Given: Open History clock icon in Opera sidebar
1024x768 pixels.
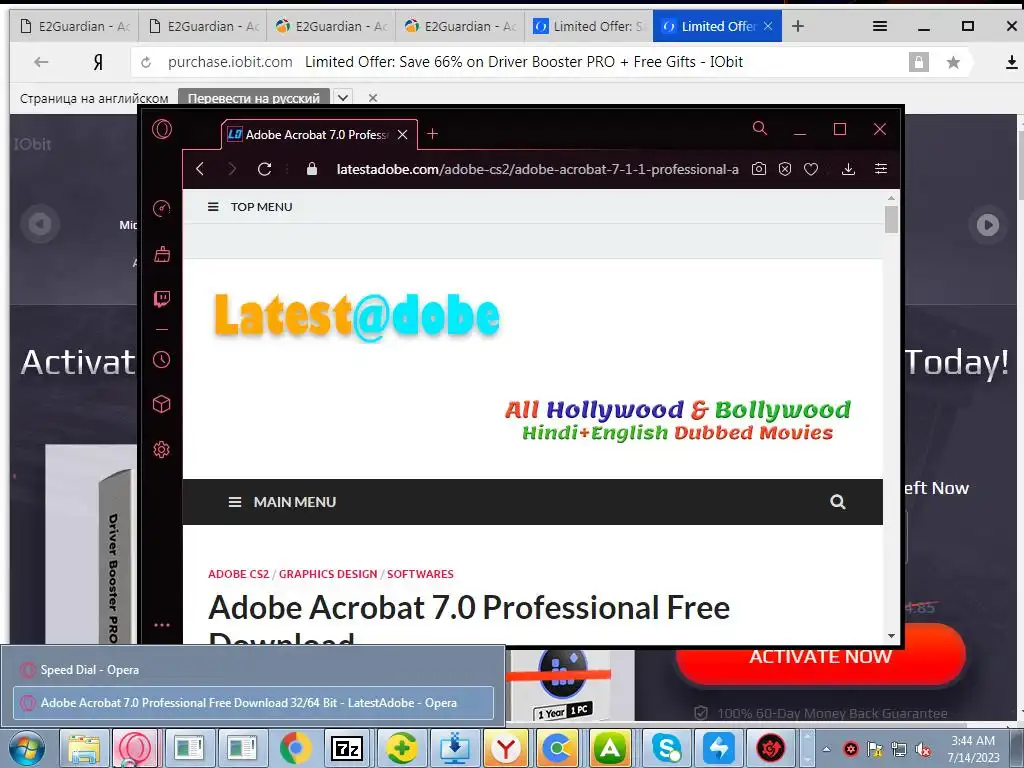Looking at the screenshot, I should (x=161, y=360).
